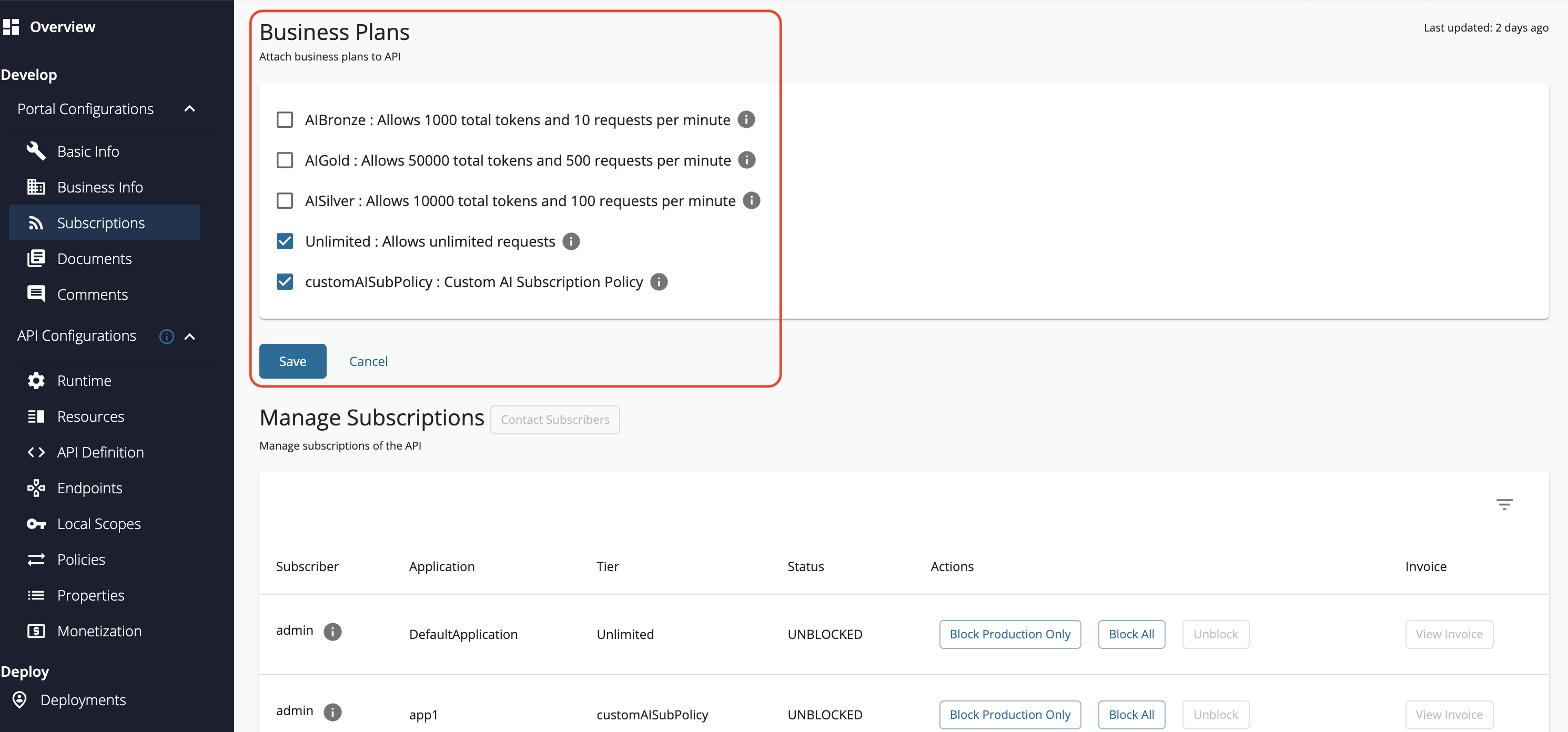Collapse the Portal Configurations section
The width and height of the screenshot is (1568, 732).
coord(189,109)
